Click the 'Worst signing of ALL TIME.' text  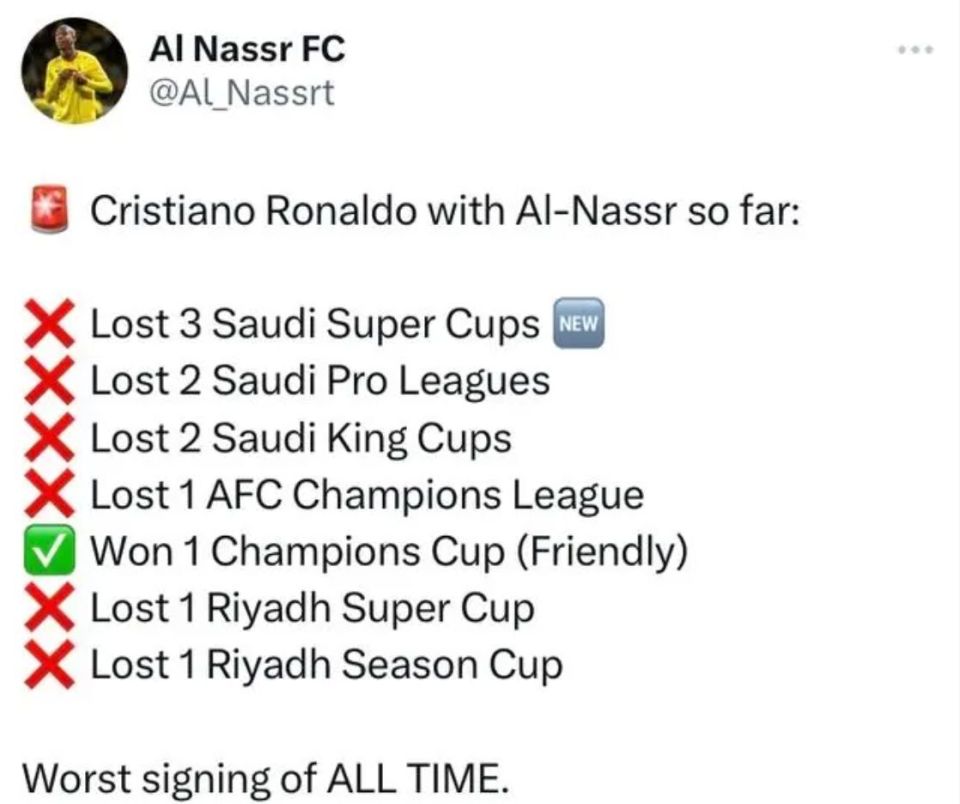266,780
